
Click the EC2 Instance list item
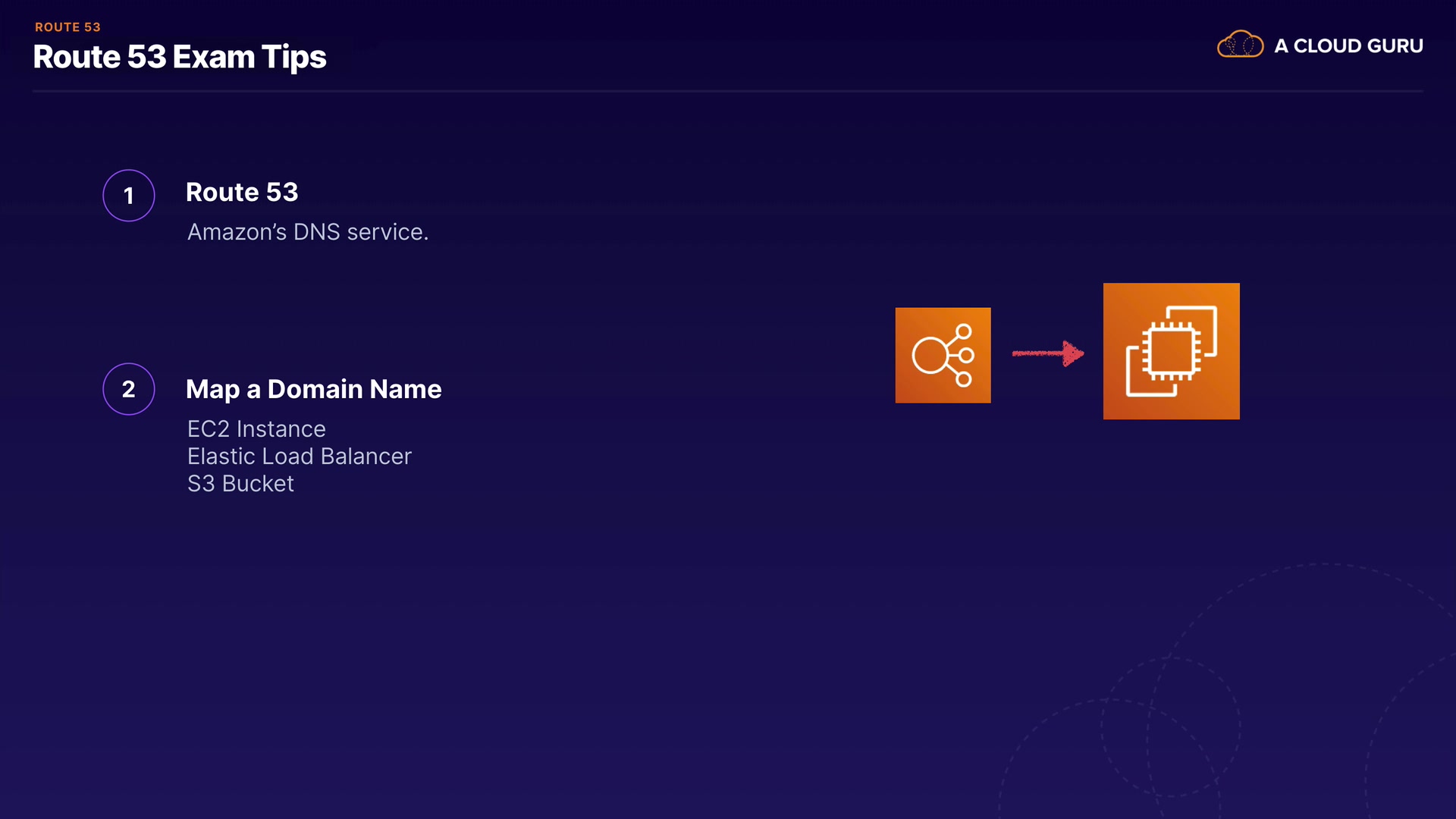pos(256,429)
